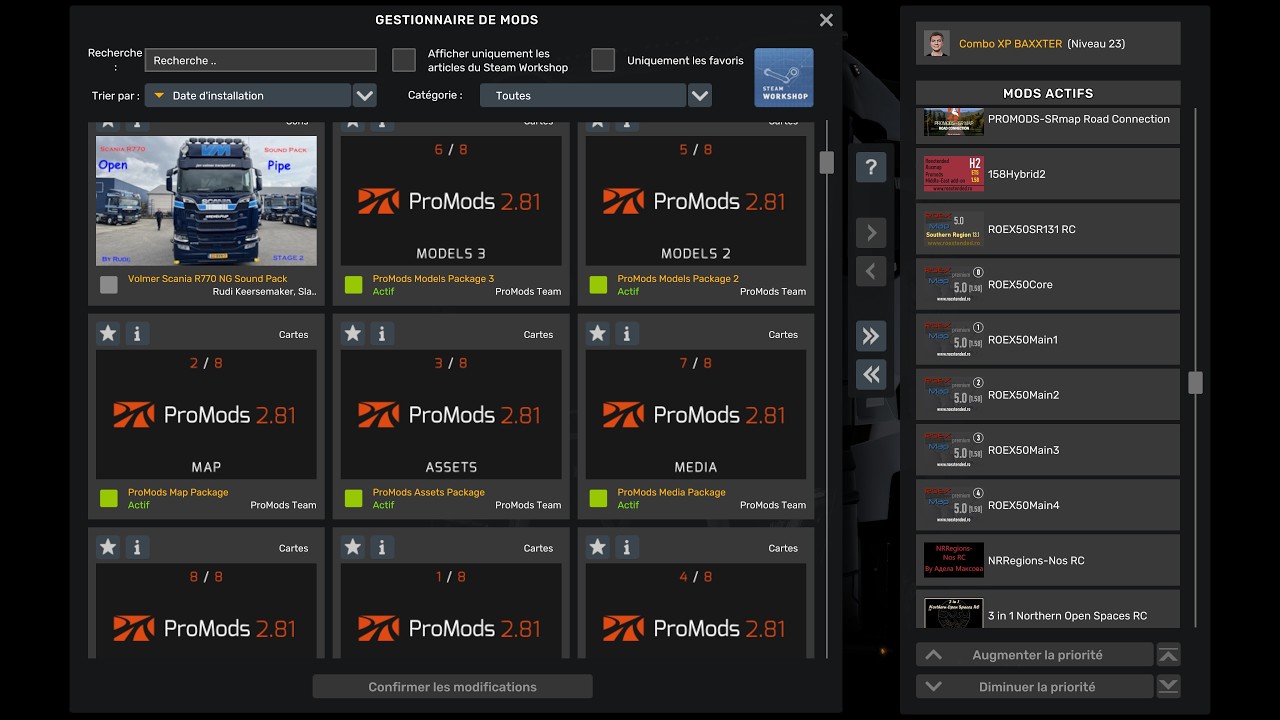Close the Gestionnaire de Mods window
The width and height of the screenshot is (1280, 720).
click(x=826, y=20)
